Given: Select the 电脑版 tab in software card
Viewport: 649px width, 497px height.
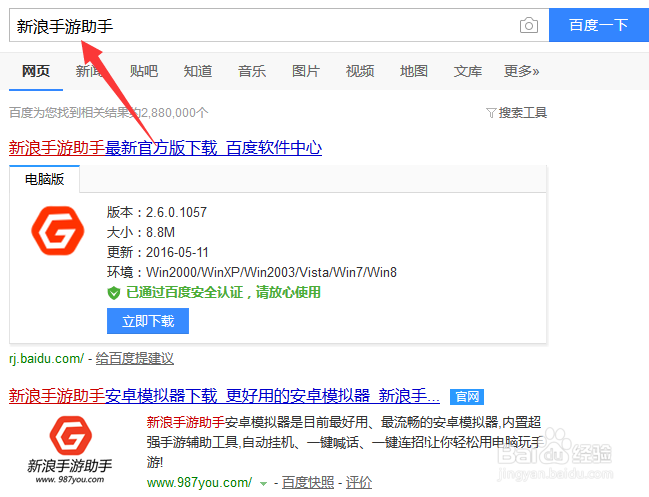Looking at the screenshot, I should click(x=44, y=179).
